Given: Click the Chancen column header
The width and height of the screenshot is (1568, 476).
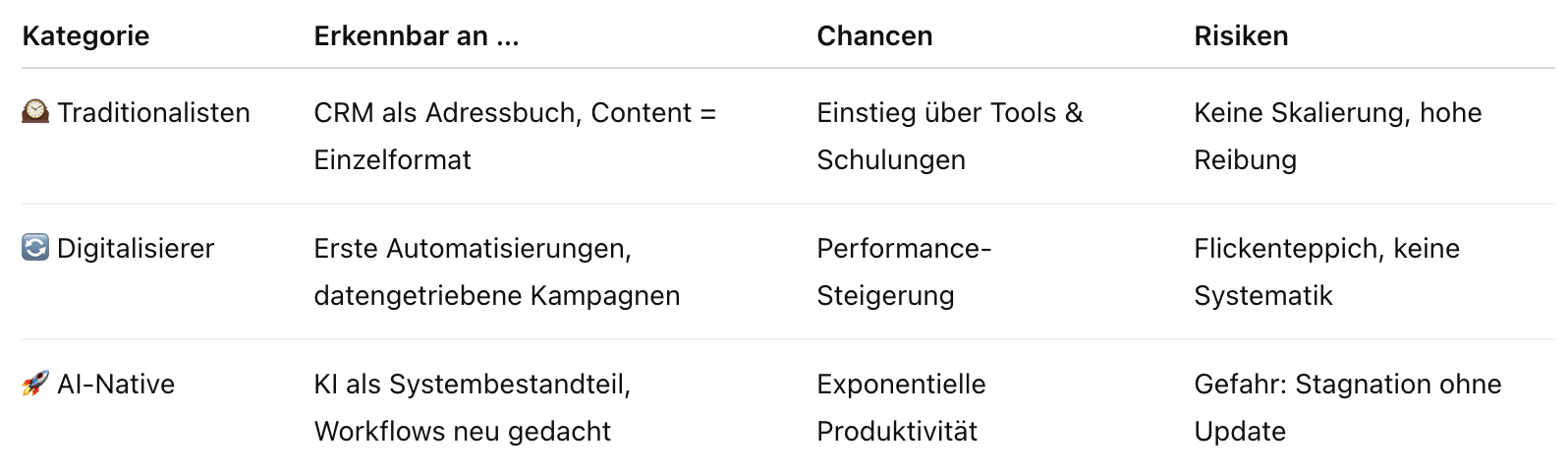Looking at the screenshot, I should click(874, 36).
